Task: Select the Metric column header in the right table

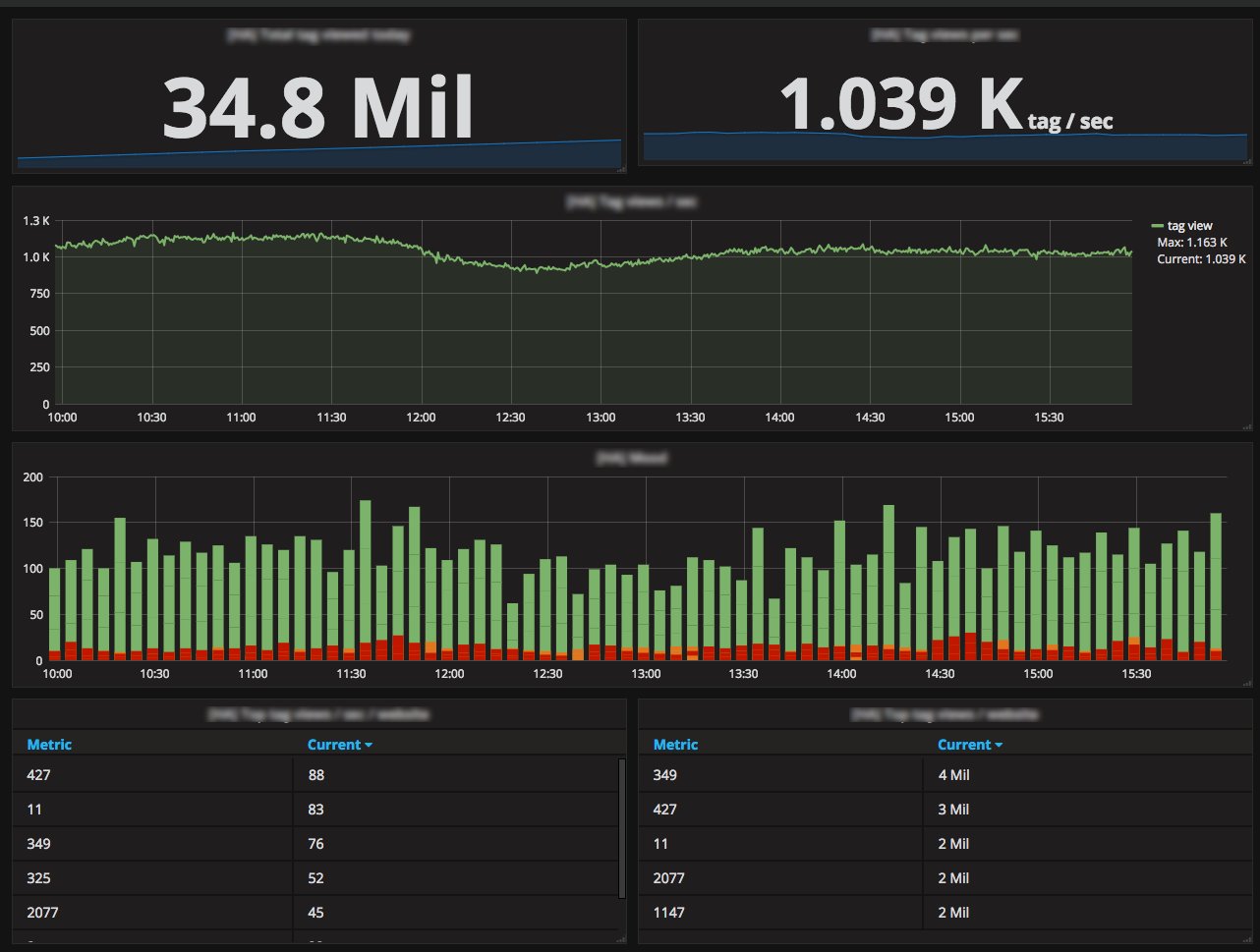Action: pos(675,745)
